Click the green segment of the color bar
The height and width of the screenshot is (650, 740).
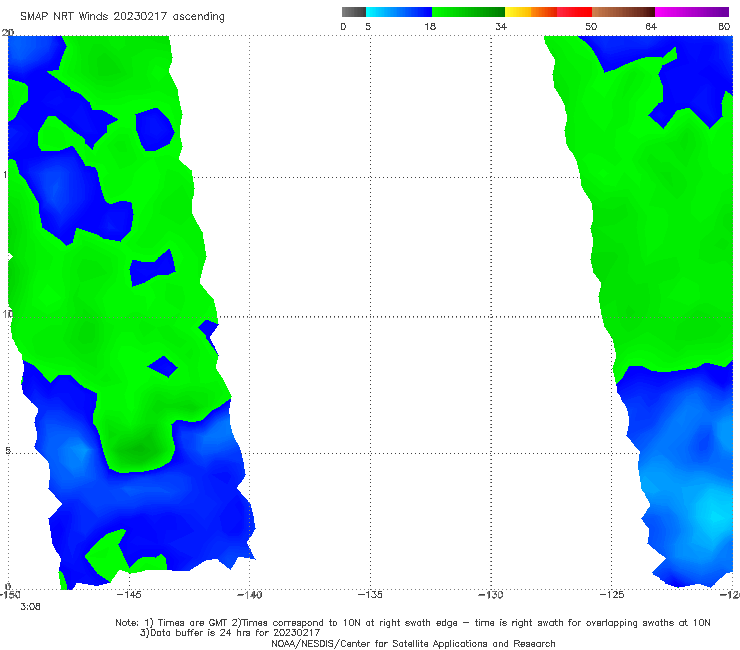click(x=468, y=12)
